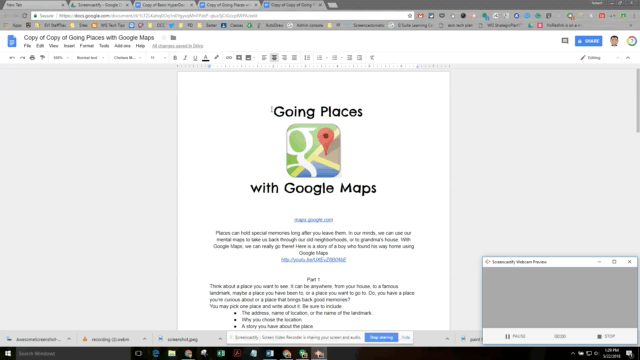Justify the text
The width and height of the screenshot is (640, 360).
point(294,58)
